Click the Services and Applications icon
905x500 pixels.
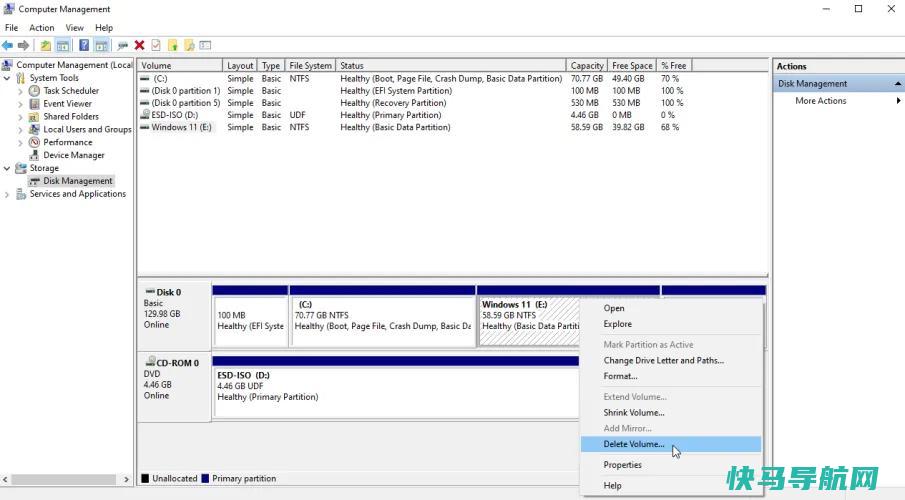pos(21,194)
